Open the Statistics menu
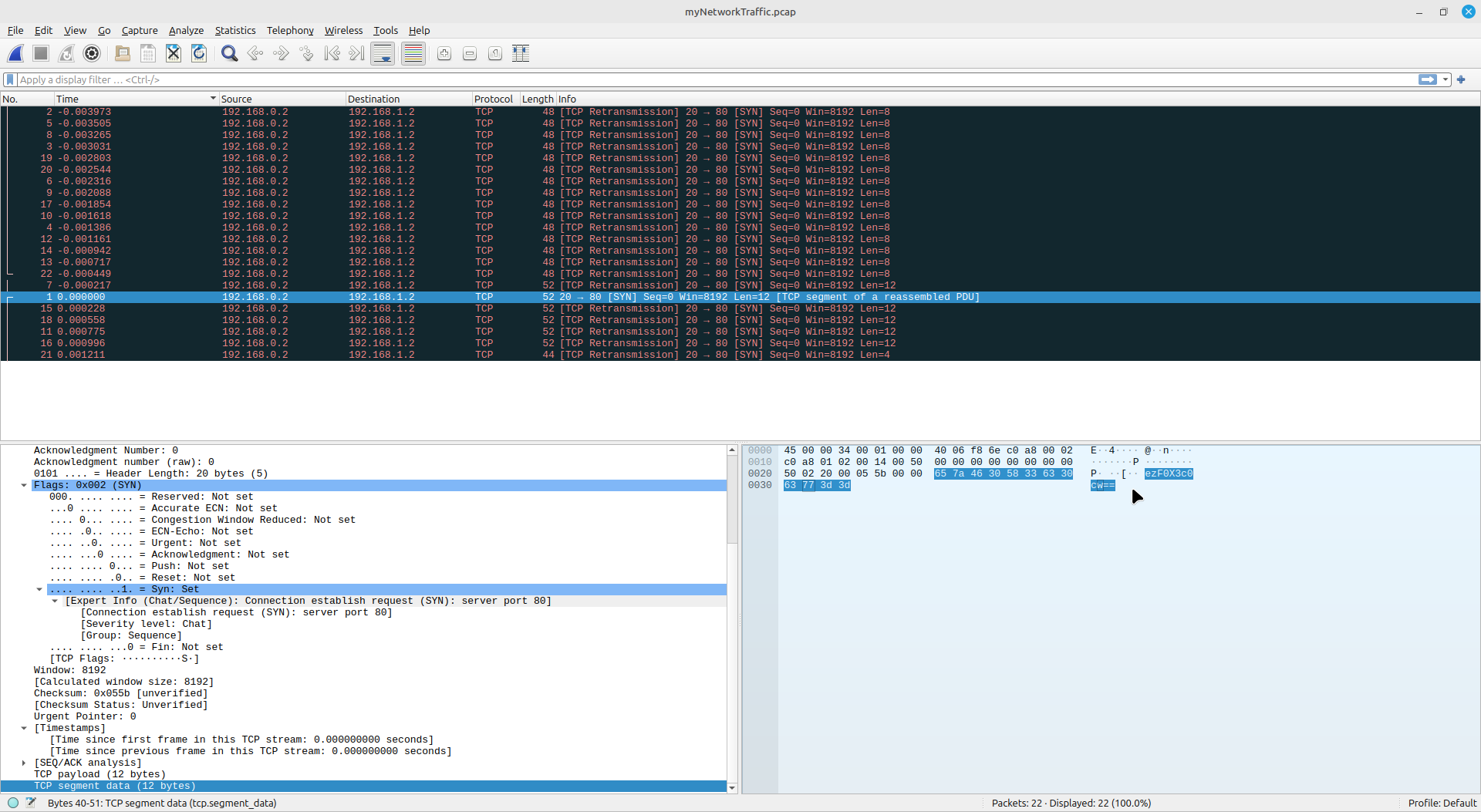This screenshot has width=1481, height=812. [x=234, y=30]
